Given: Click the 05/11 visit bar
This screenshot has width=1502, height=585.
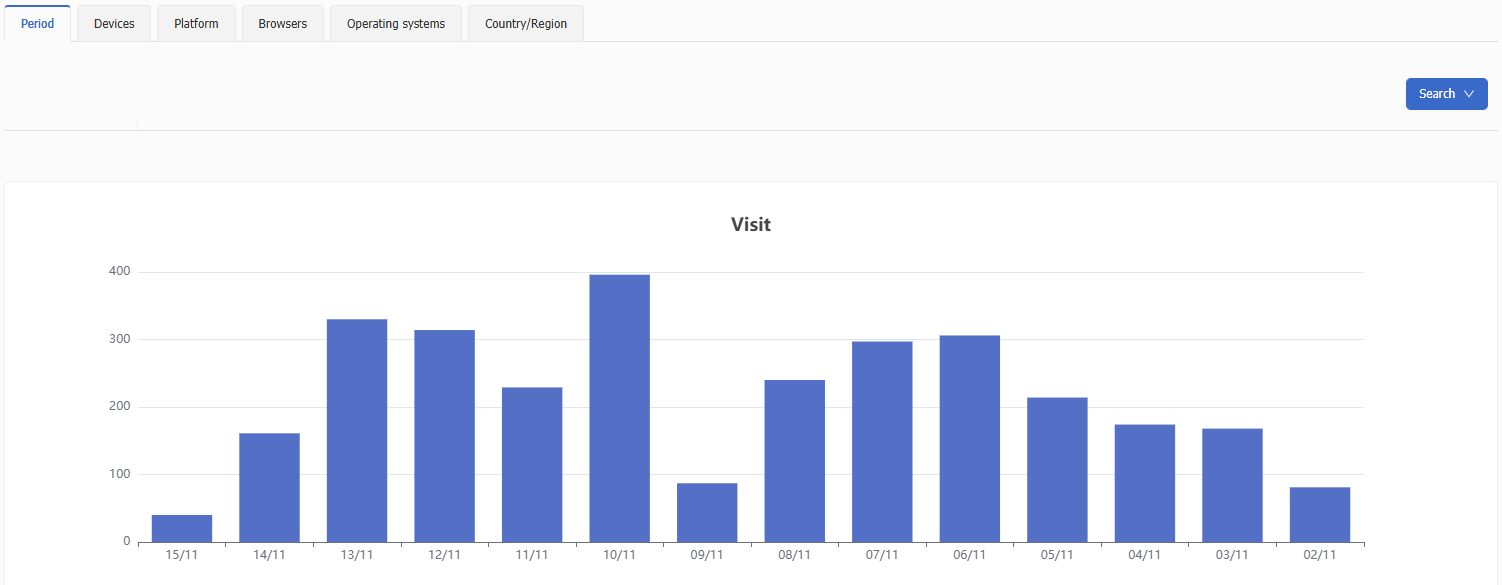Looking at the screenshot, I should (x=1057, y=469).
